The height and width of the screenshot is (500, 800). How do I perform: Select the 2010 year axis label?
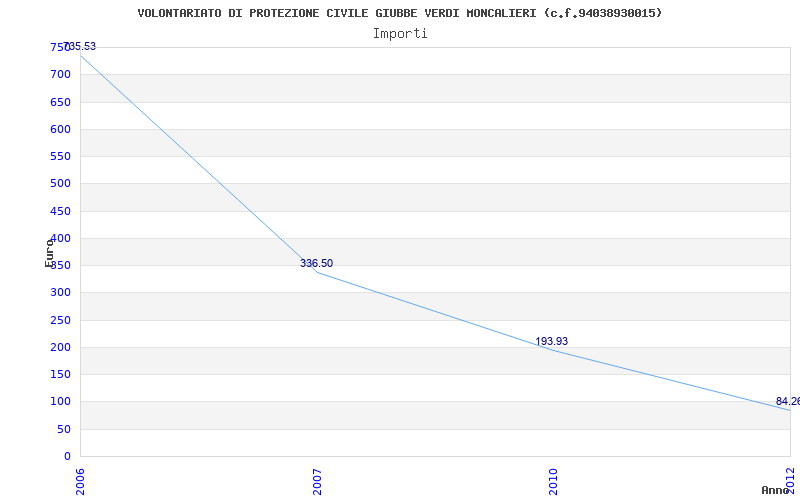pyautogui.click(x=554, y=482)
